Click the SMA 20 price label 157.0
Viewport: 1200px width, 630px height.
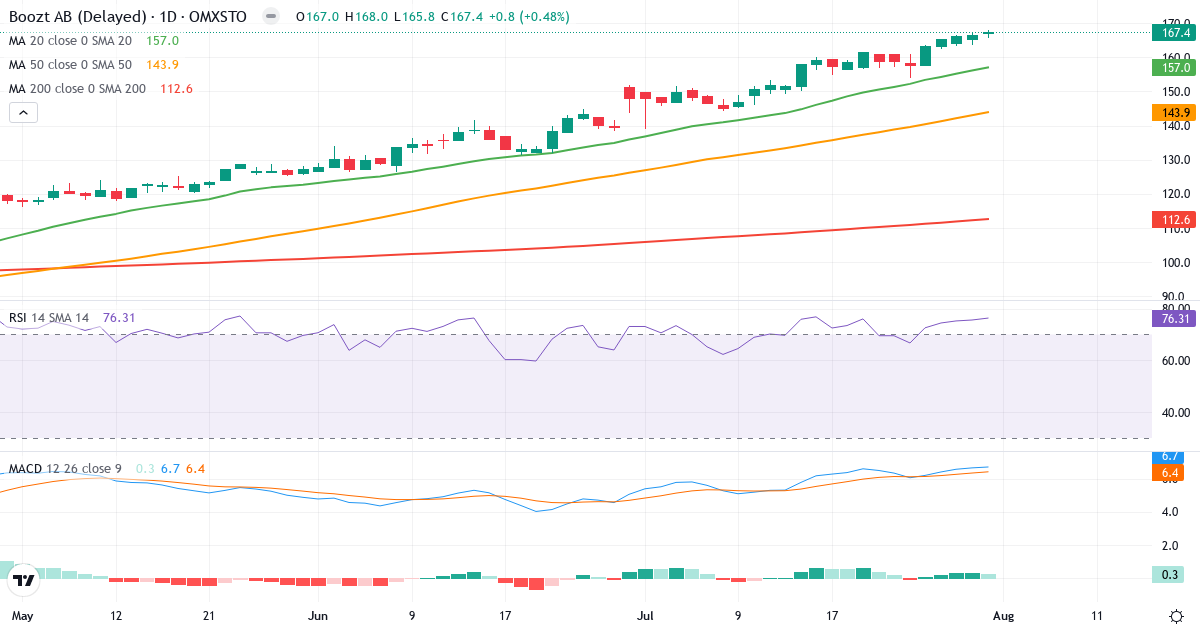1175,67
